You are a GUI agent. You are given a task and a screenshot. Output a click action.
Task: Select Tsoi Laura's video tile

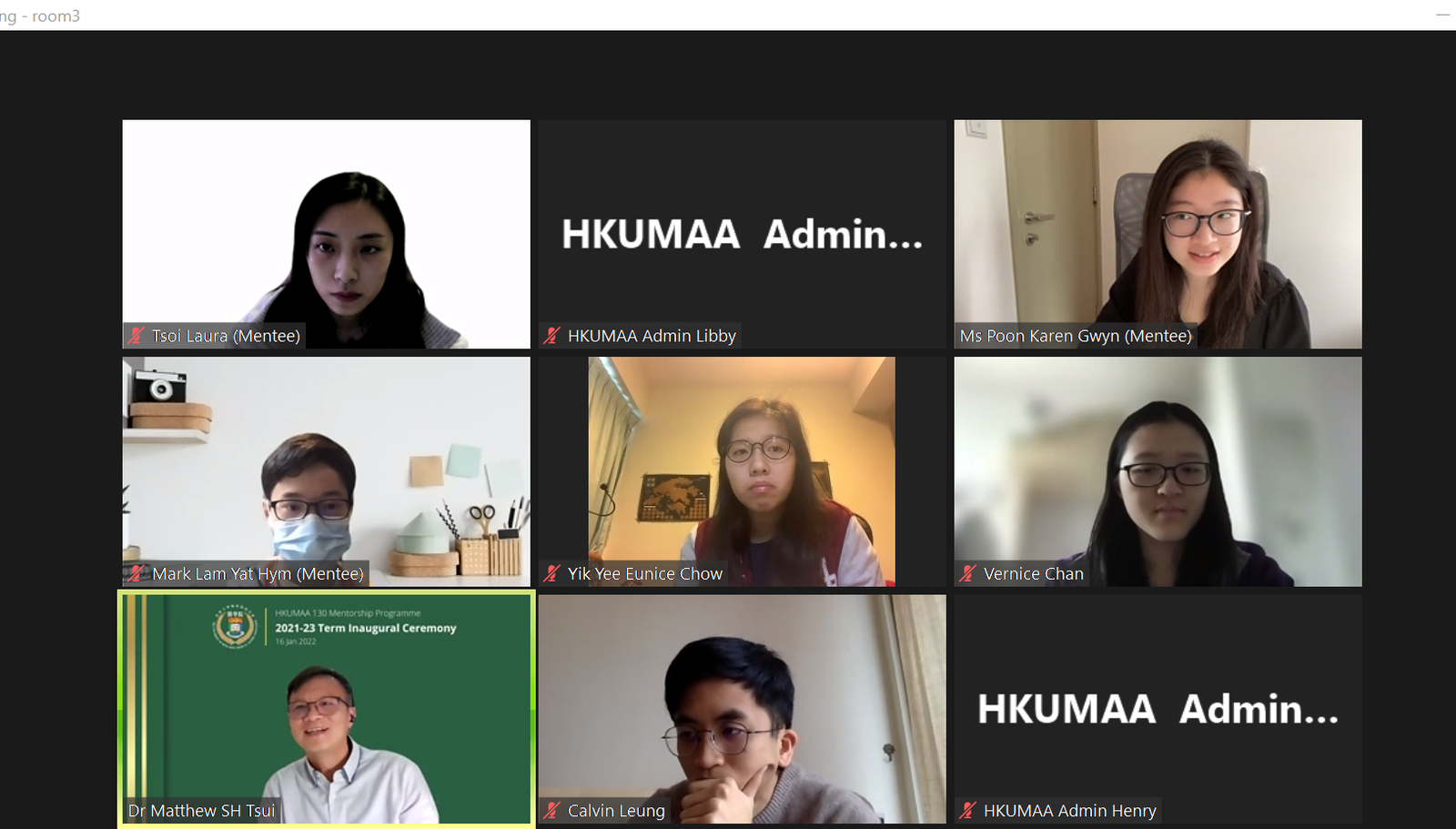click(327, 234)
